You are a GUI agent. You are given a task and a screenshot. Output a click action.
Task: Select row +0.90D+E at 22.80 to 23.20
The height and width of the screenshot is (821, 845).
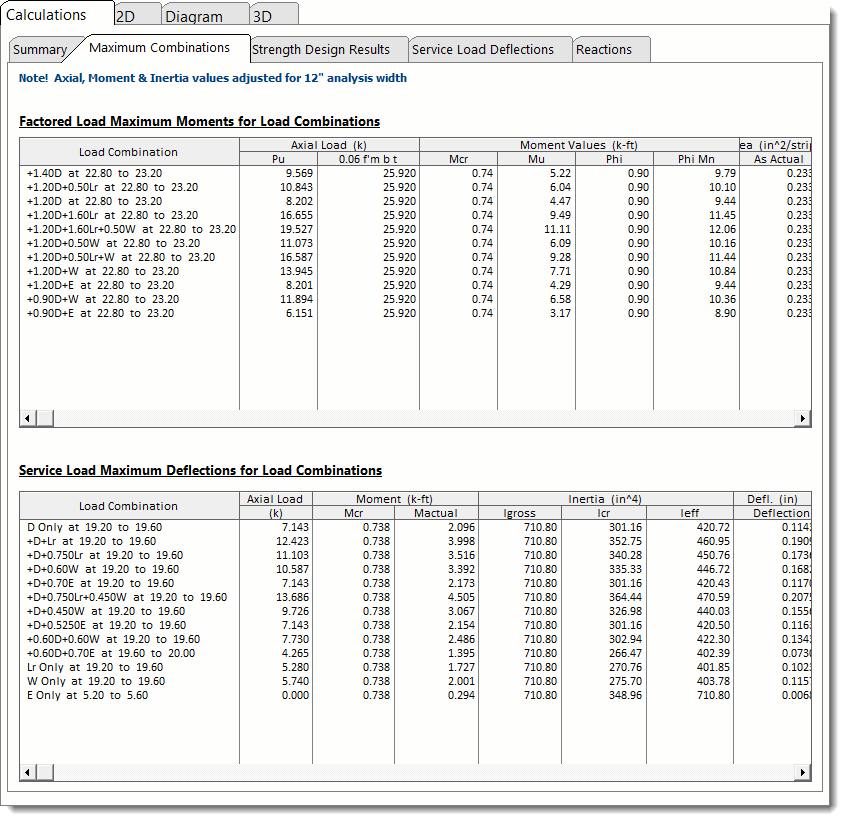[415, 313]
